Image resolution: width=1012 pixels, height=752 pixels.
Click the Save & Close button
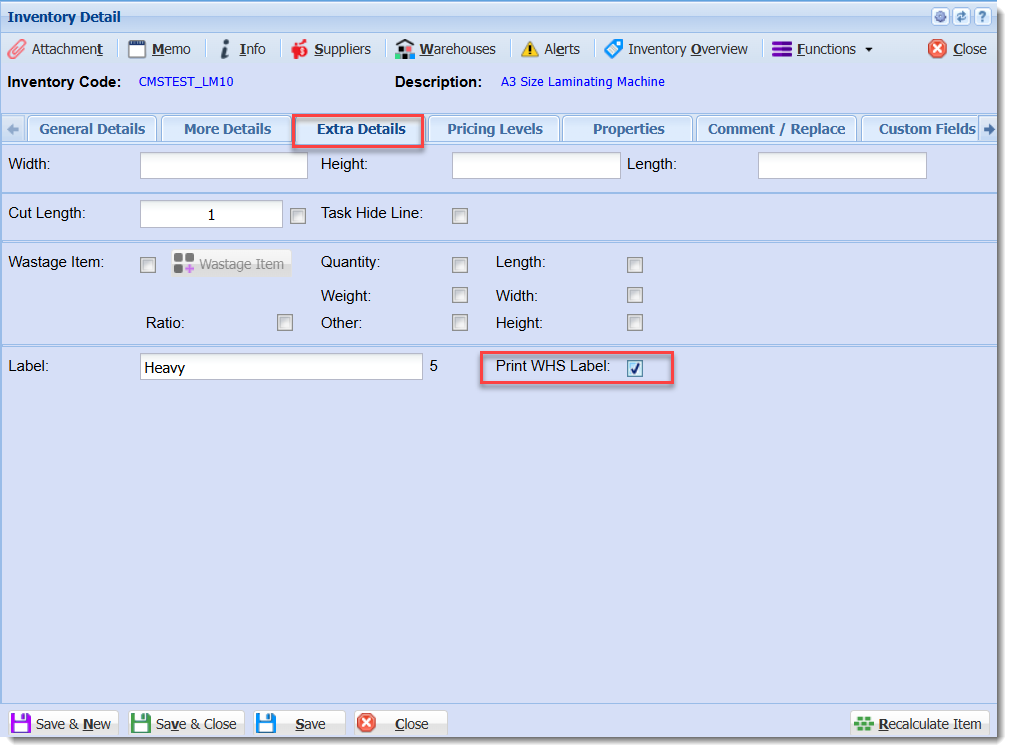click(x=185, y=724)
